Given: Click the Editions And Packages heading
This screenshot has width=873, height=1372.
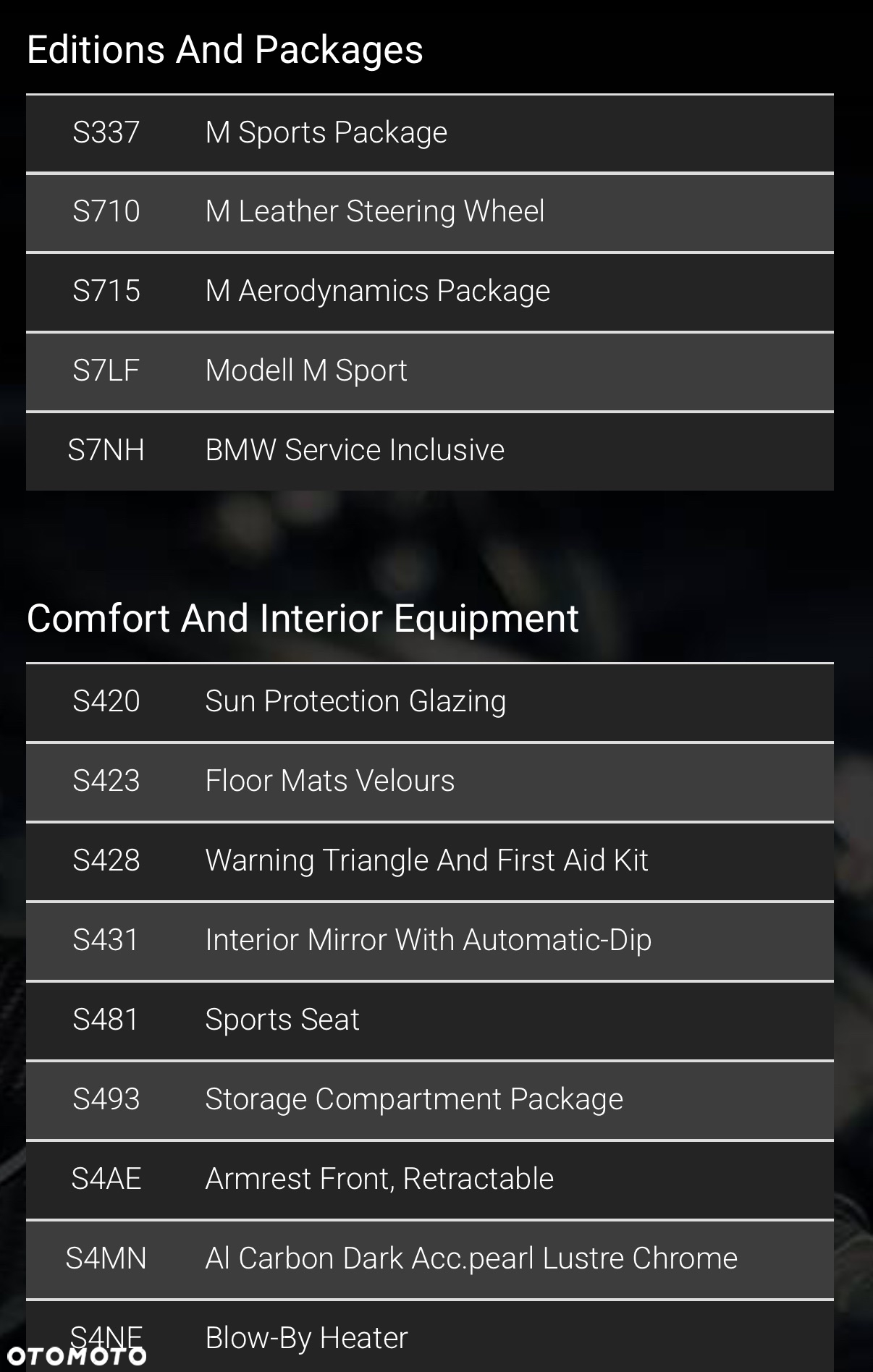Looking at the screenshot, I should [x=225, y=50].
